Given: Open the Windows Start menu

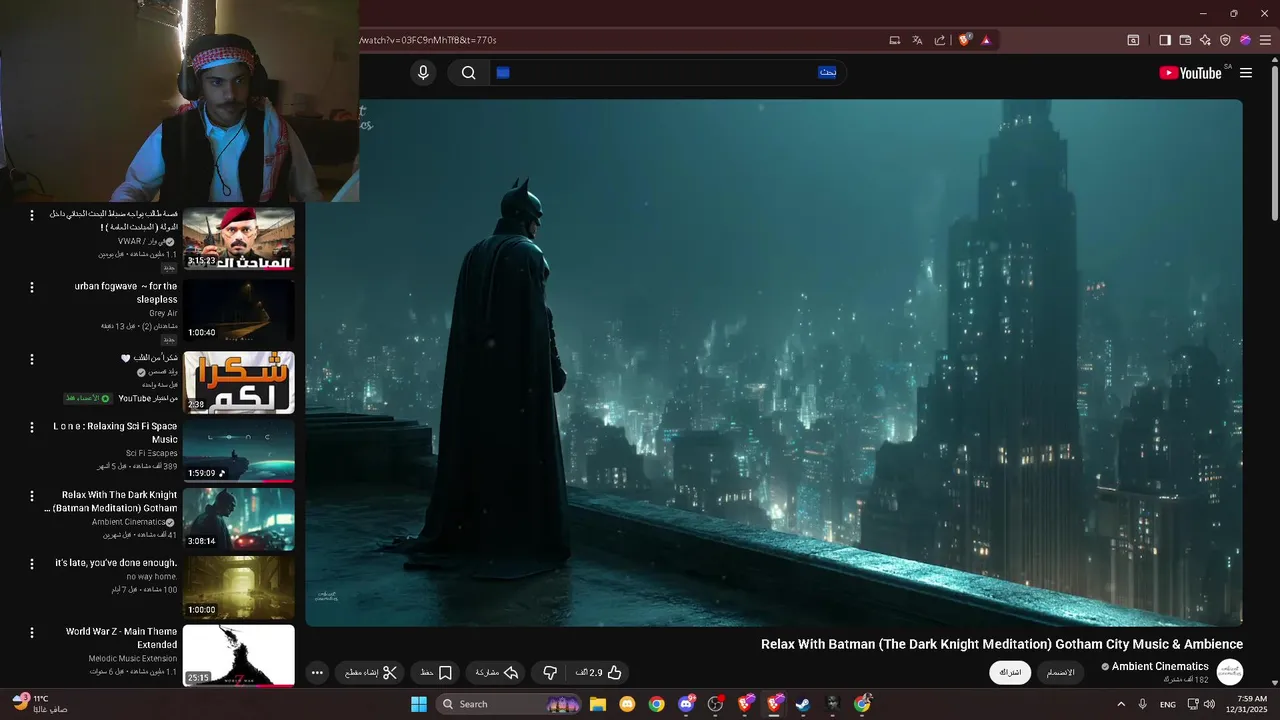Looking at the screenshot, I should point(419,704).
